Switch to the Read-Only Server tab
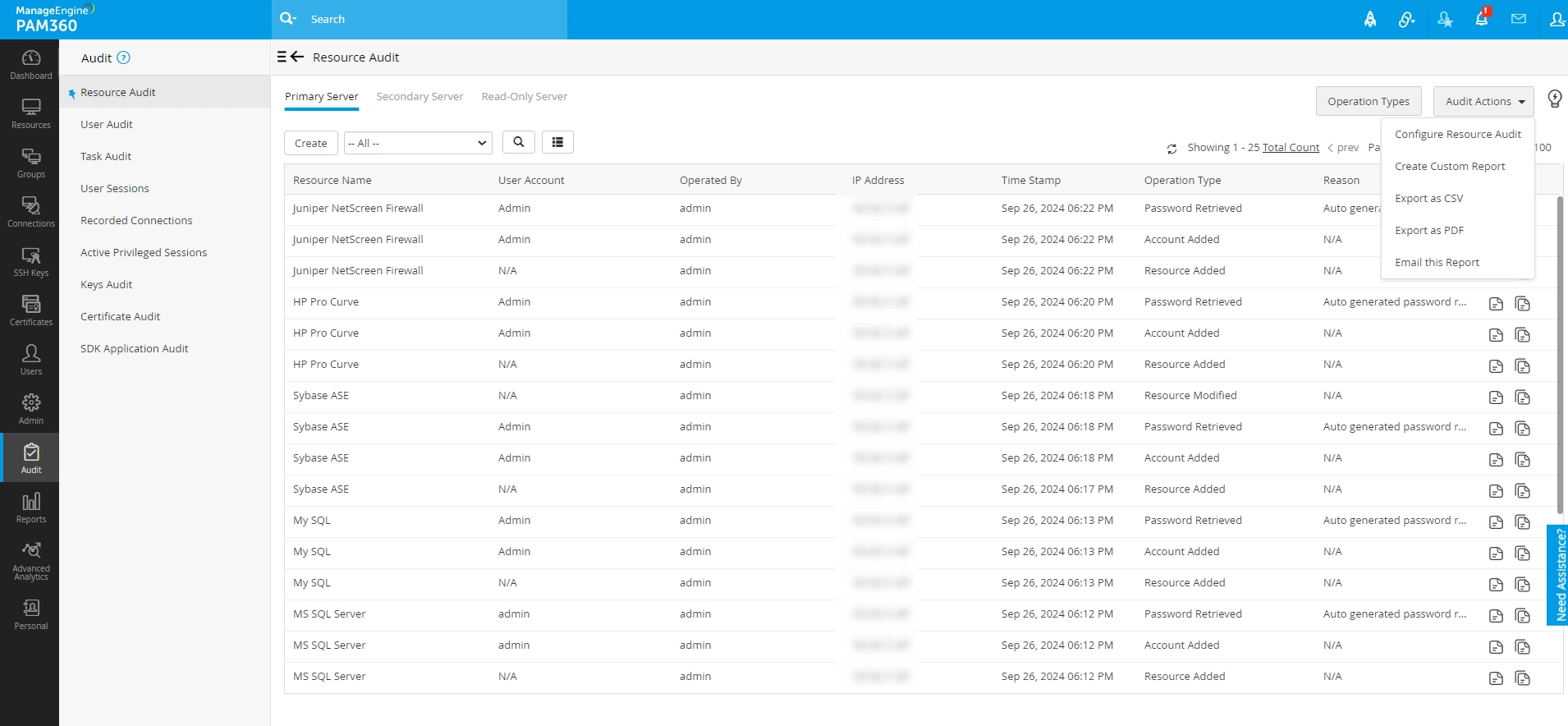Screen dimensions: 1568x726 (x=525, y=97)
